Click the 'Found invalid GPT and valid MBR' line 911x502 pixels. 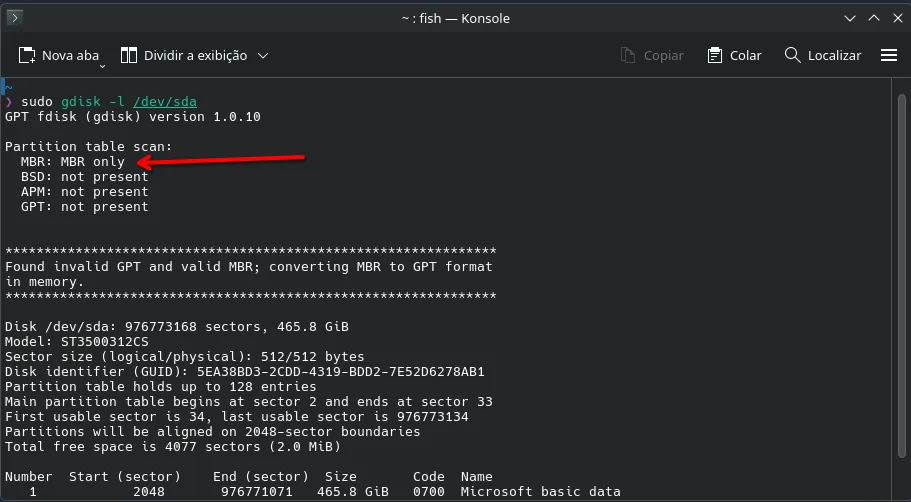pos(249,267)
